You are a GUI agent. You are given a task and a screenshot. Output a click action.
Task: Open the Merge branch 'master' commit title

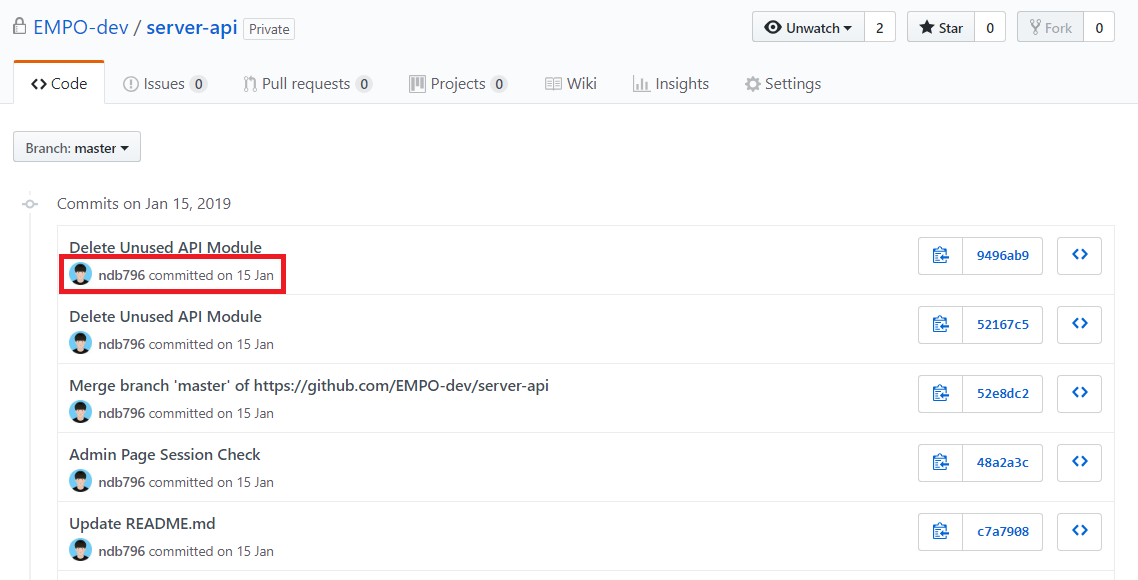point(308,385)
